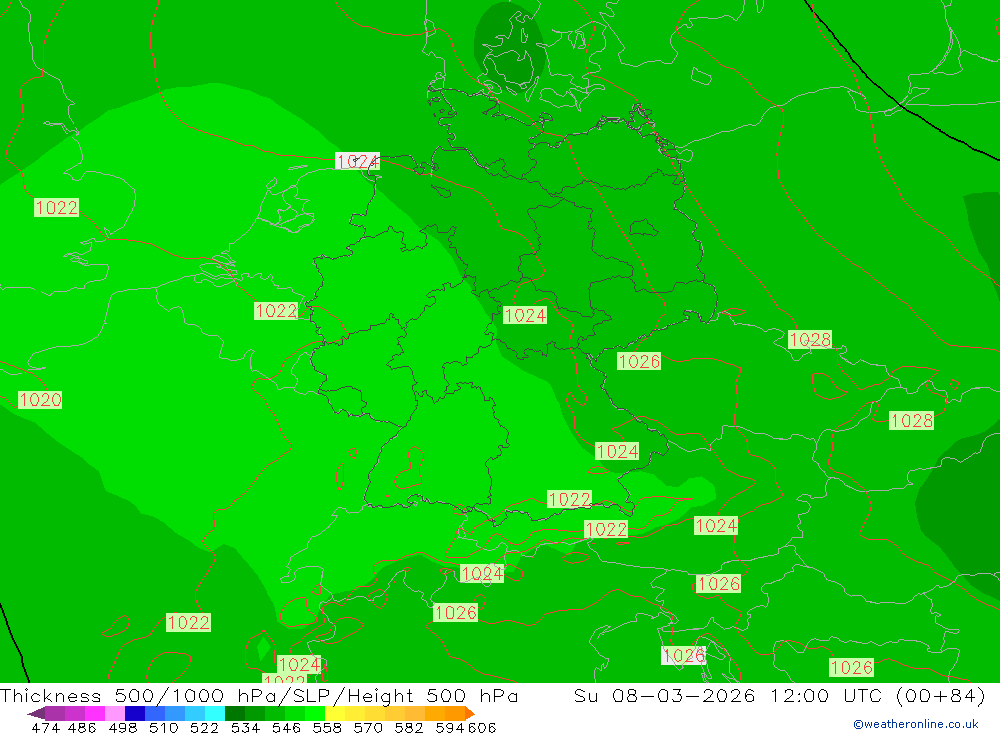1000x733 pixels.
Task: Select the white-background 1026 isobar label
Action: pos(684,655)
